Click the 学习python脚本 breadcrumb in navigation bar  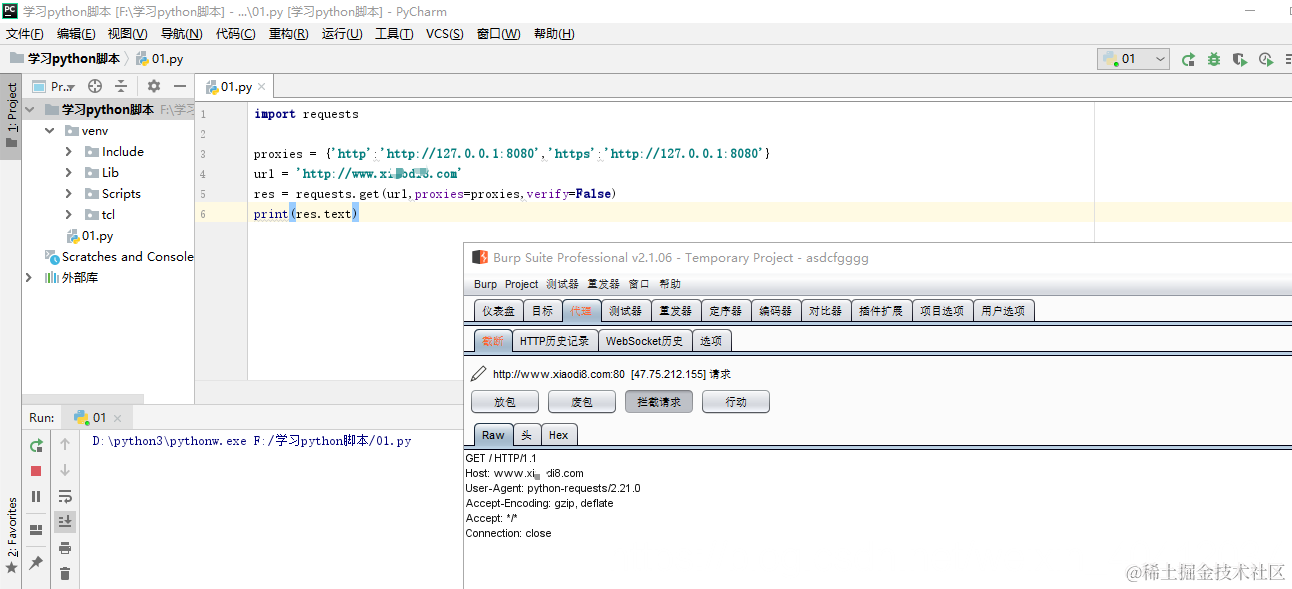click(65, 59)
